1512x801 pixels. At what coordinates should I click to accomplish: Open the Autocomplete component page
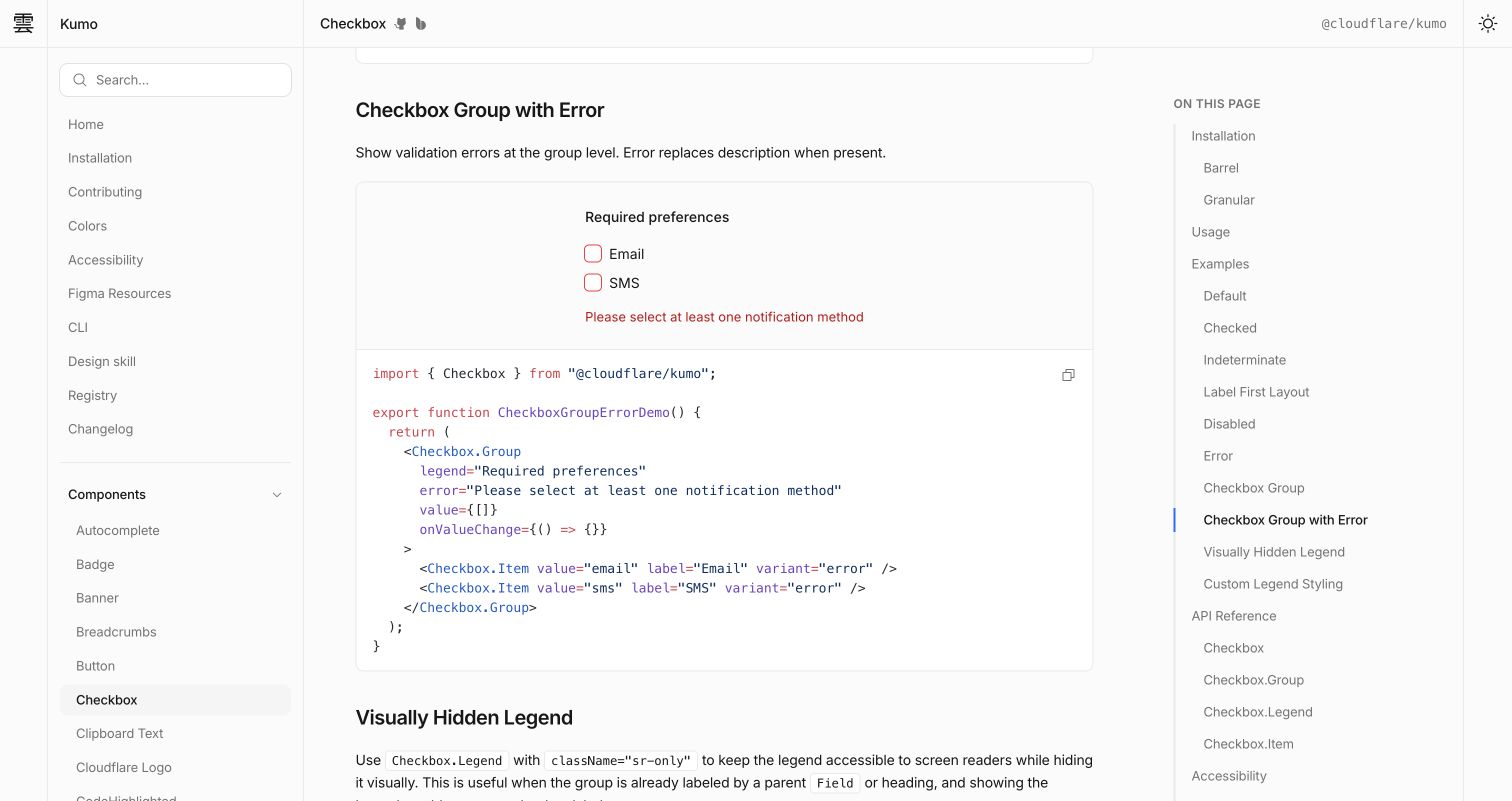[x=117, y=531]
